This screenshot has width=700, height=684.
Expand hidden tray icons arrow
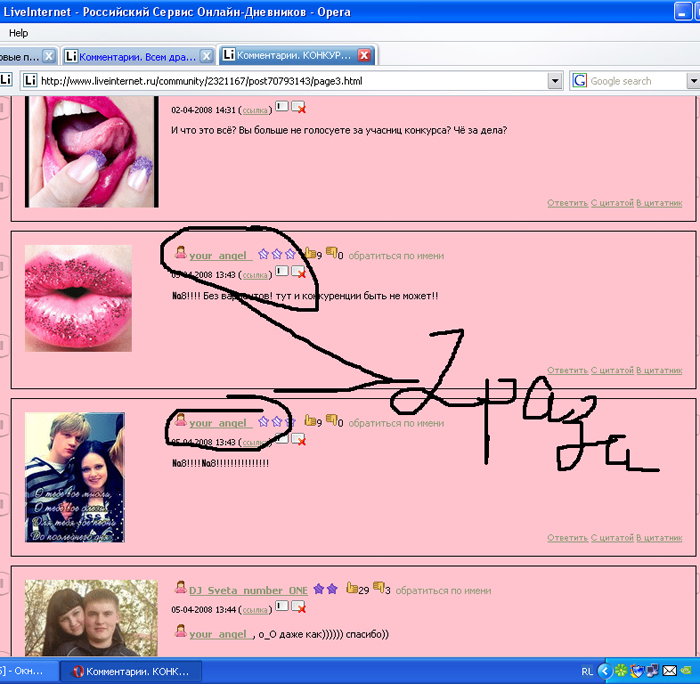(605, 671)
